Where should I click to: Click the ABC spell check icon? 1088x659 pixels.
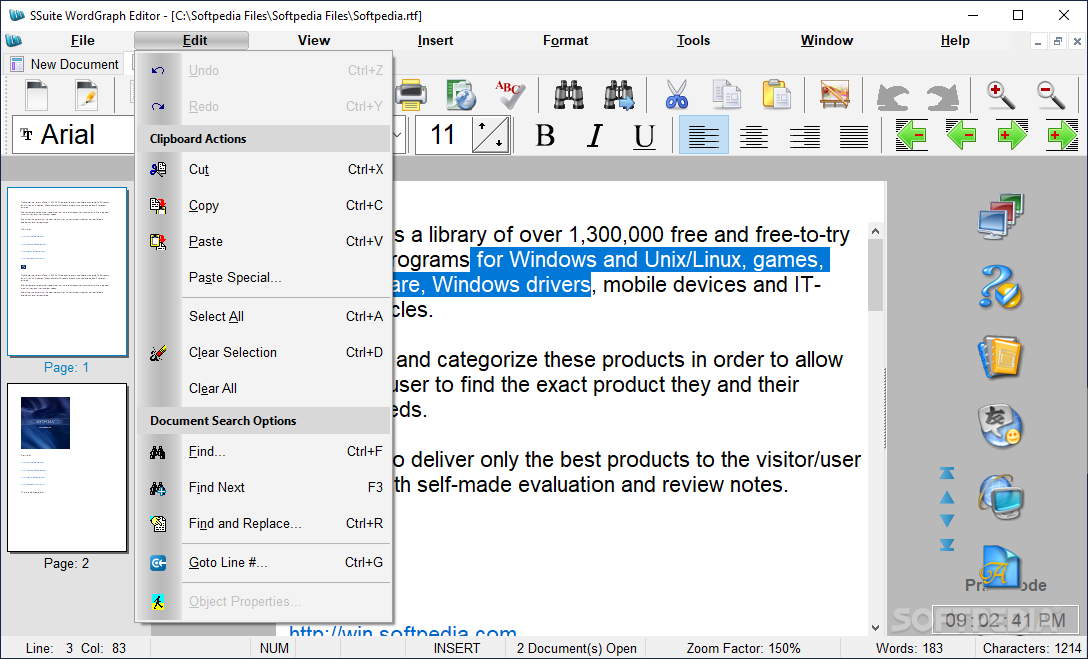[510, 95]
